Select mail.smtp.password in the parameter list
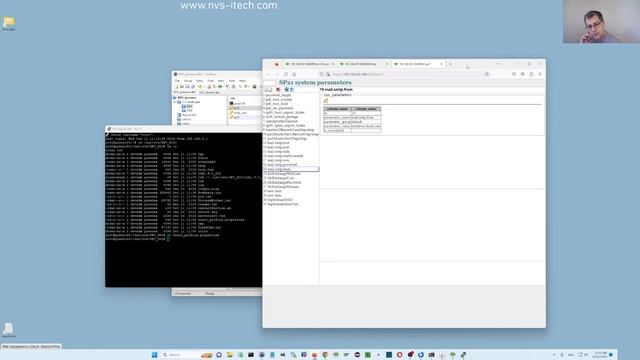 [x=281, y=165]
